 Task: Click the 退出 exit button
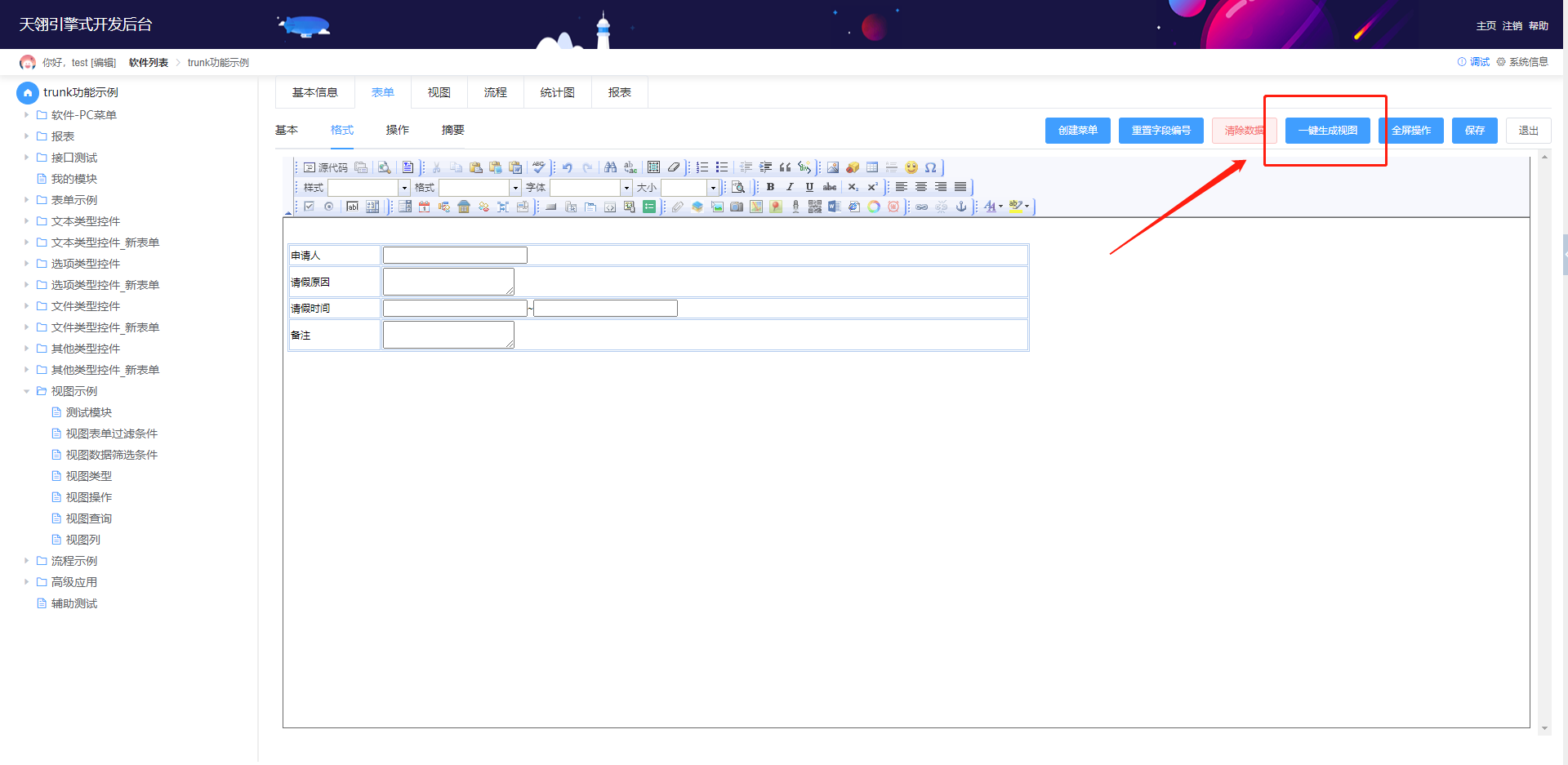pyautogui.click(x=1529, y=131)
